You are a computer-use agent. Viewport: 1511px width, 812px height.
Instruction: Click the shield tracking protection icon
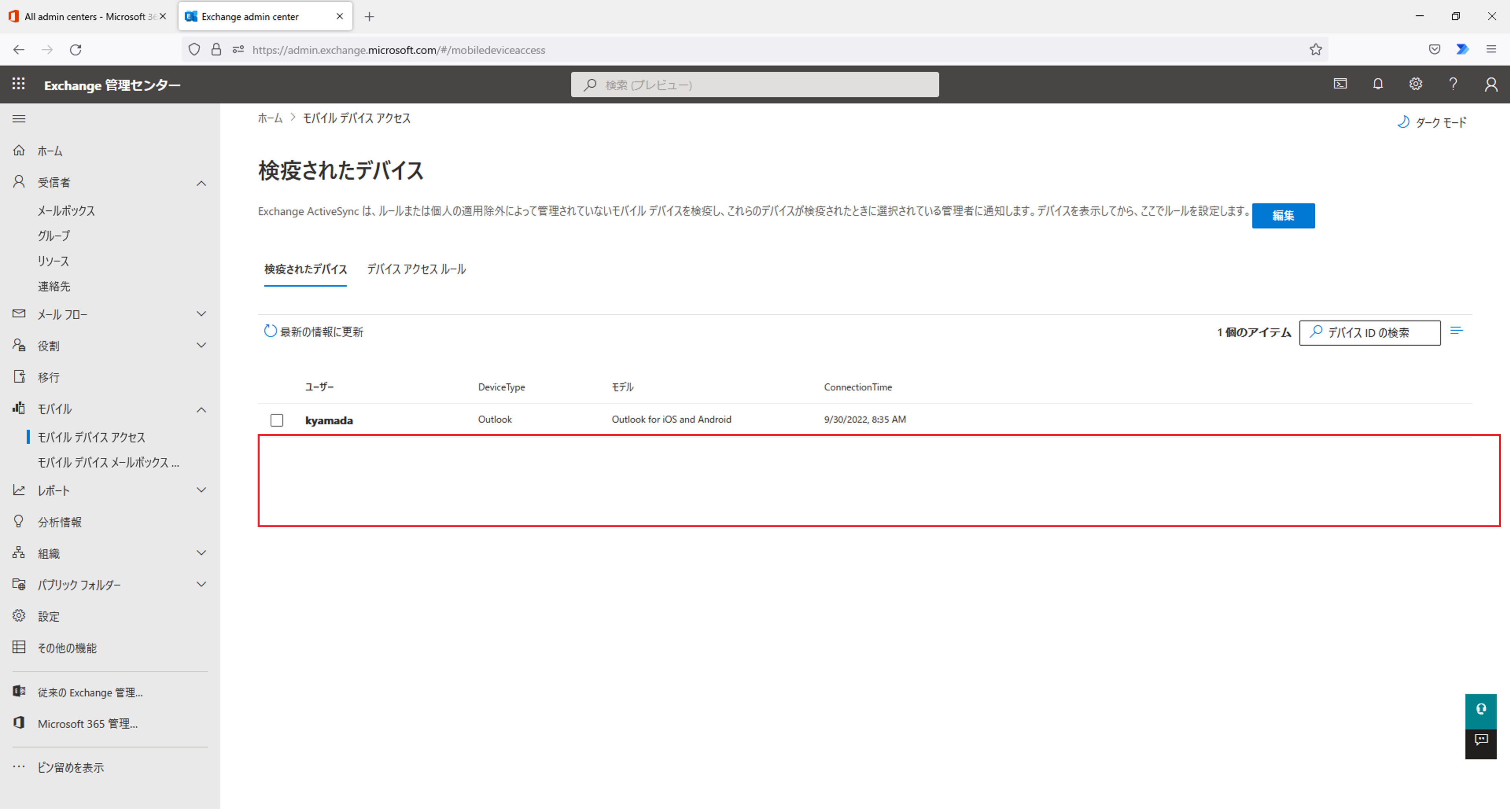(194, 50)
